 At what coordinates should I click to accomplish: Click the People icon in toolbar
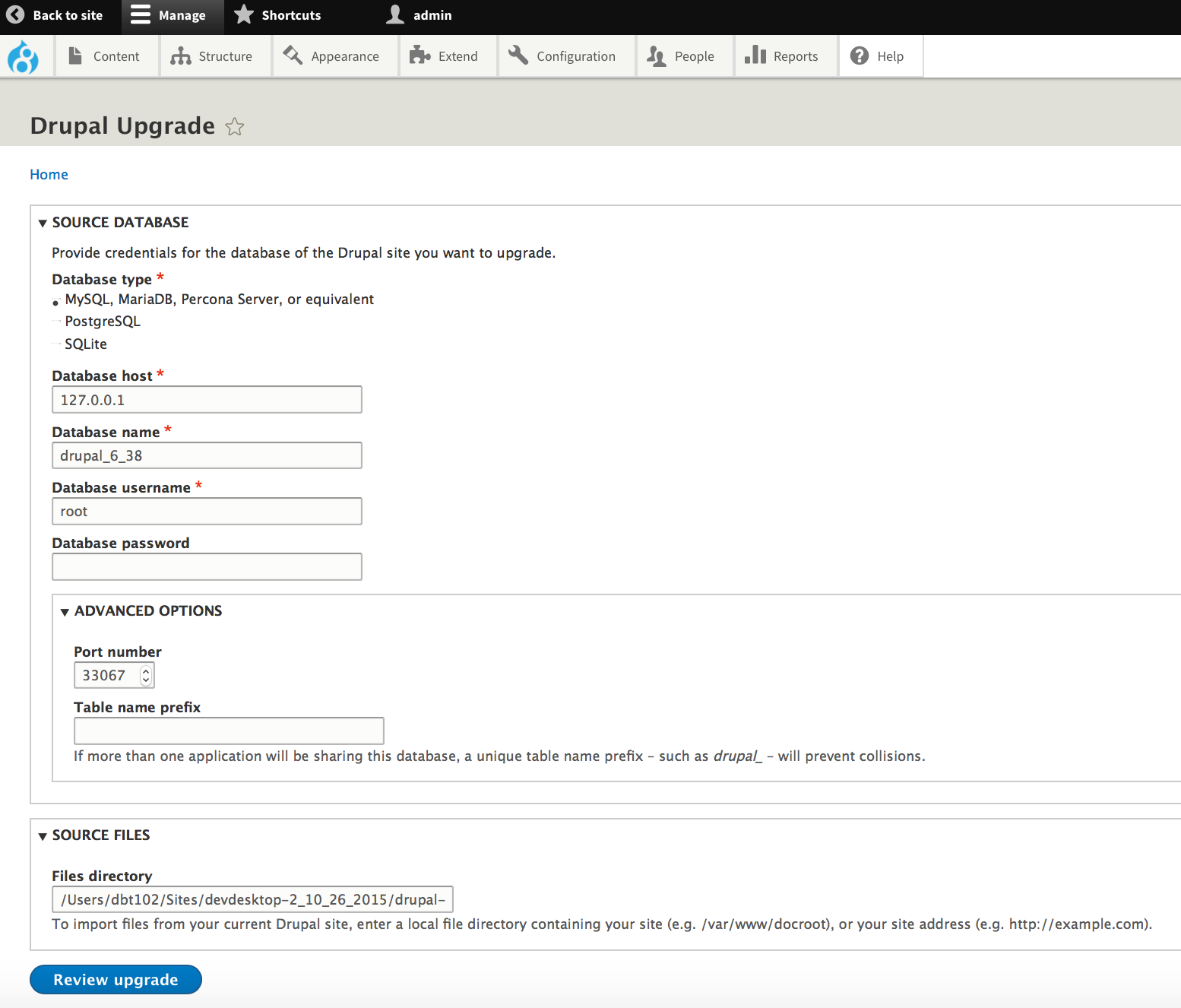pos(656,55)
